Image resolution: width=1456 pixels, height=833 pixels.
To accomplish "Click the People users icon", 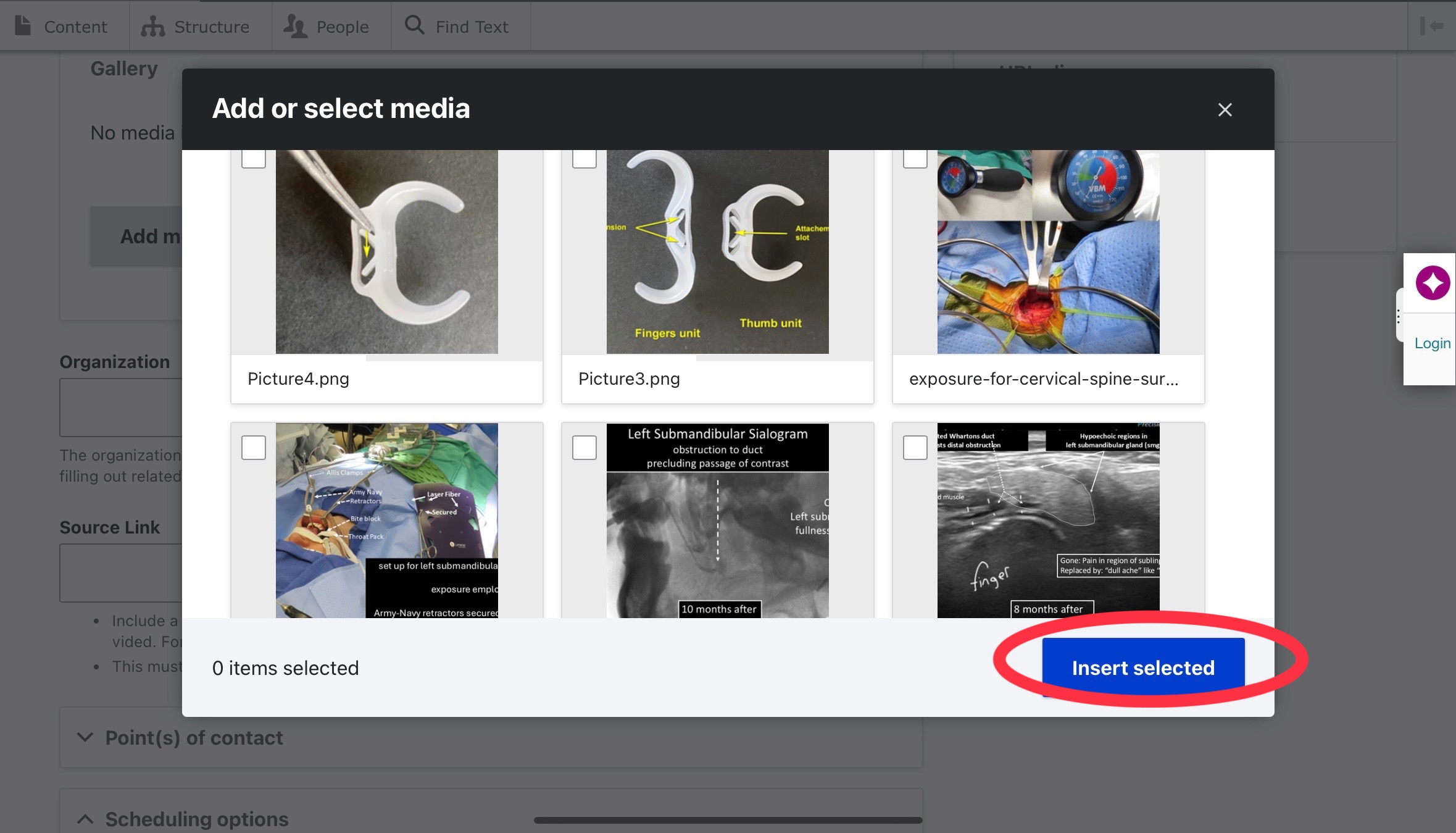I will click(x=295, y=27).
